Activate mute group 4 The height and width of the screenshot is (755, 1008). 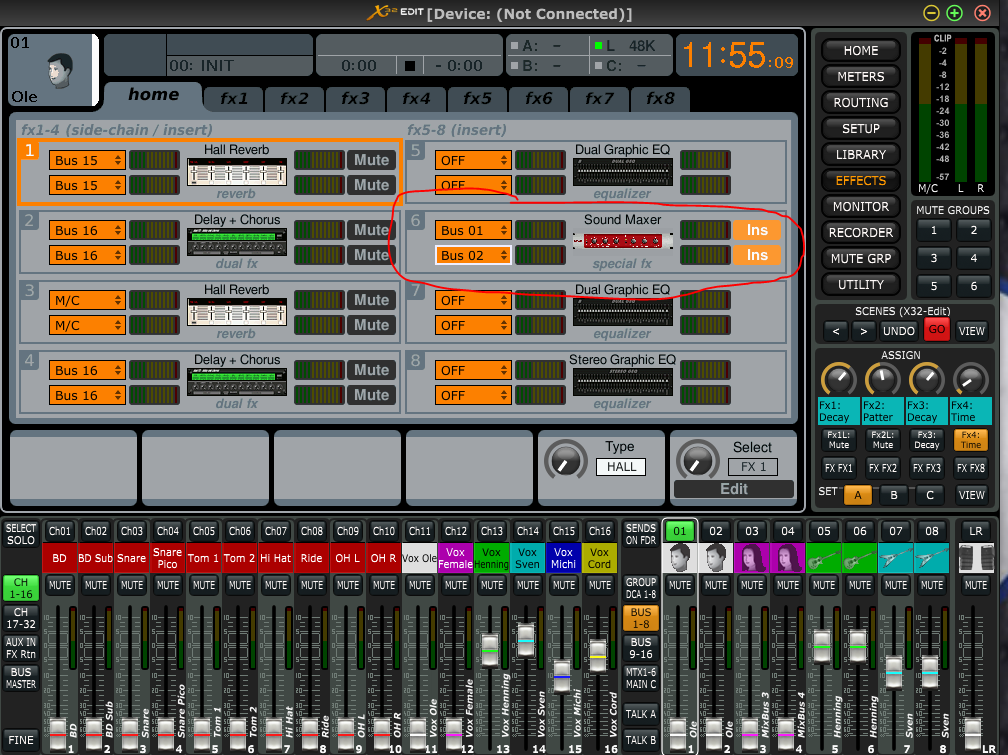pos(973,259)
